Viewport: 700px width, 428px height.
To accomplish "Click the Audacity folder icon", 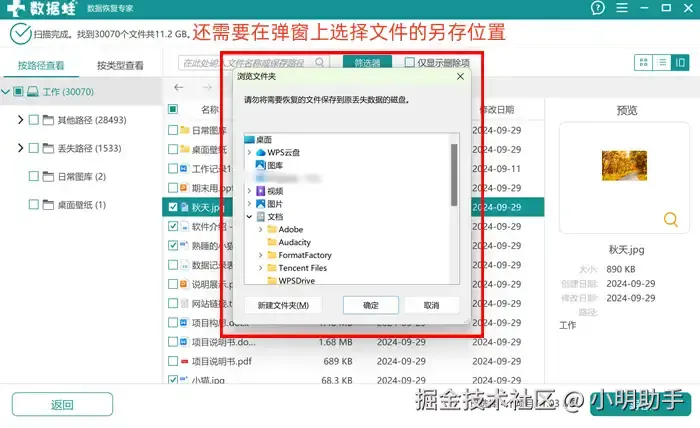I will [x=272, y=242].
